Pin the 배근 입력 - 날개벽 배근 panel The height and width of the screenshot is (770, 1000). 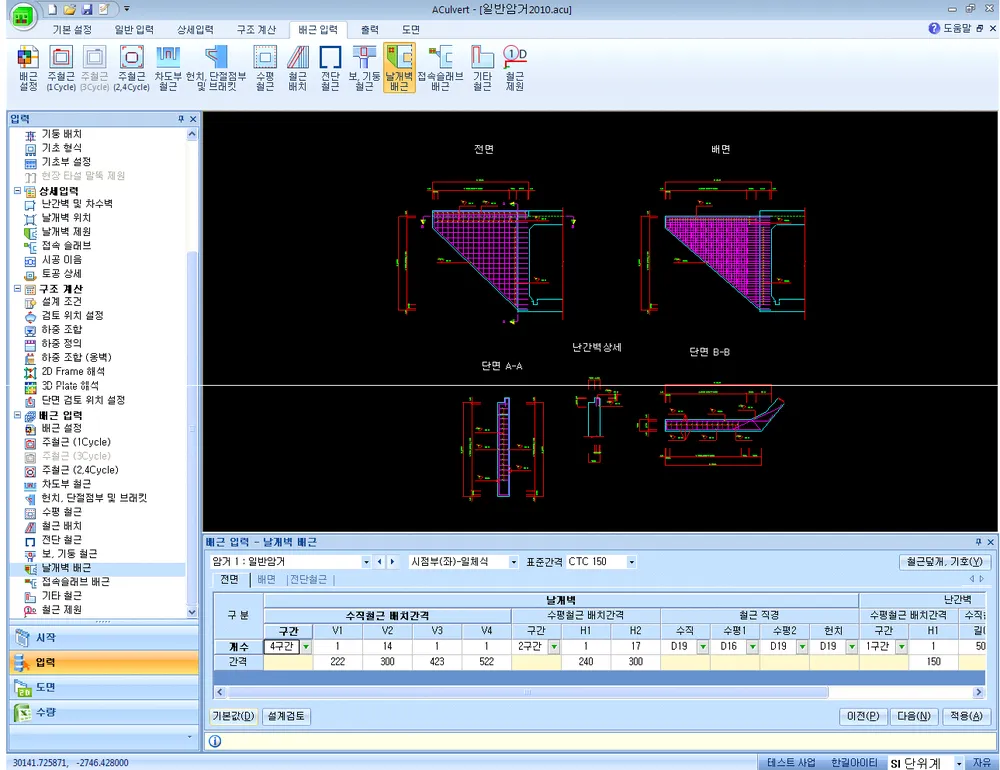(978, 542)
